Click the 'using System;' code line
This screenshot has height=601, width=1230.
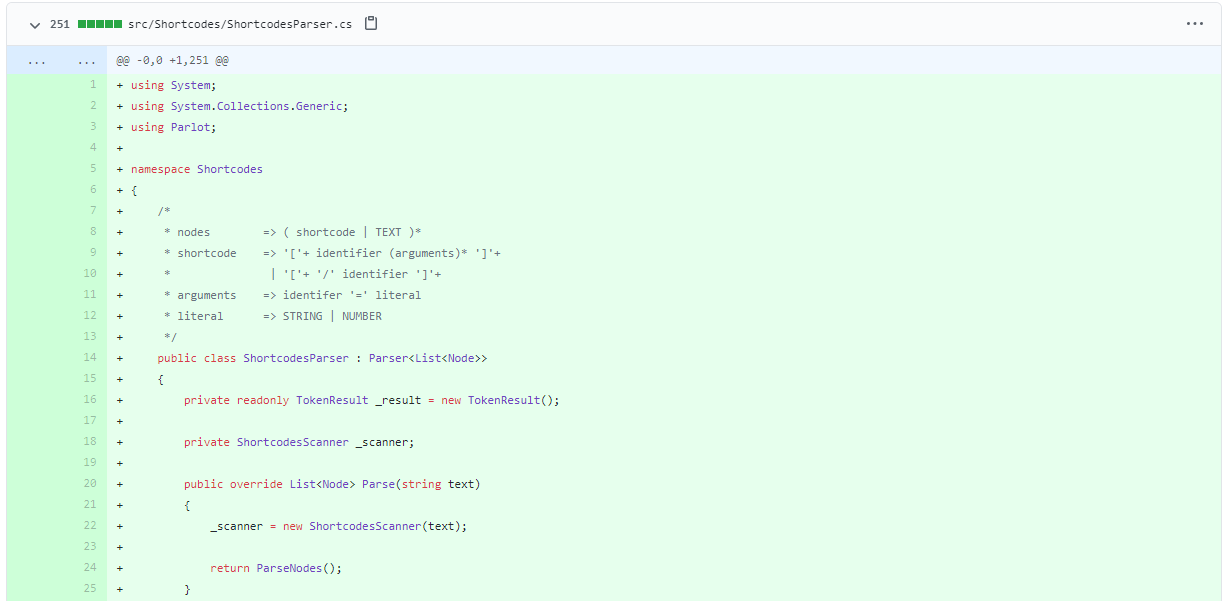[x=173, y=85]
